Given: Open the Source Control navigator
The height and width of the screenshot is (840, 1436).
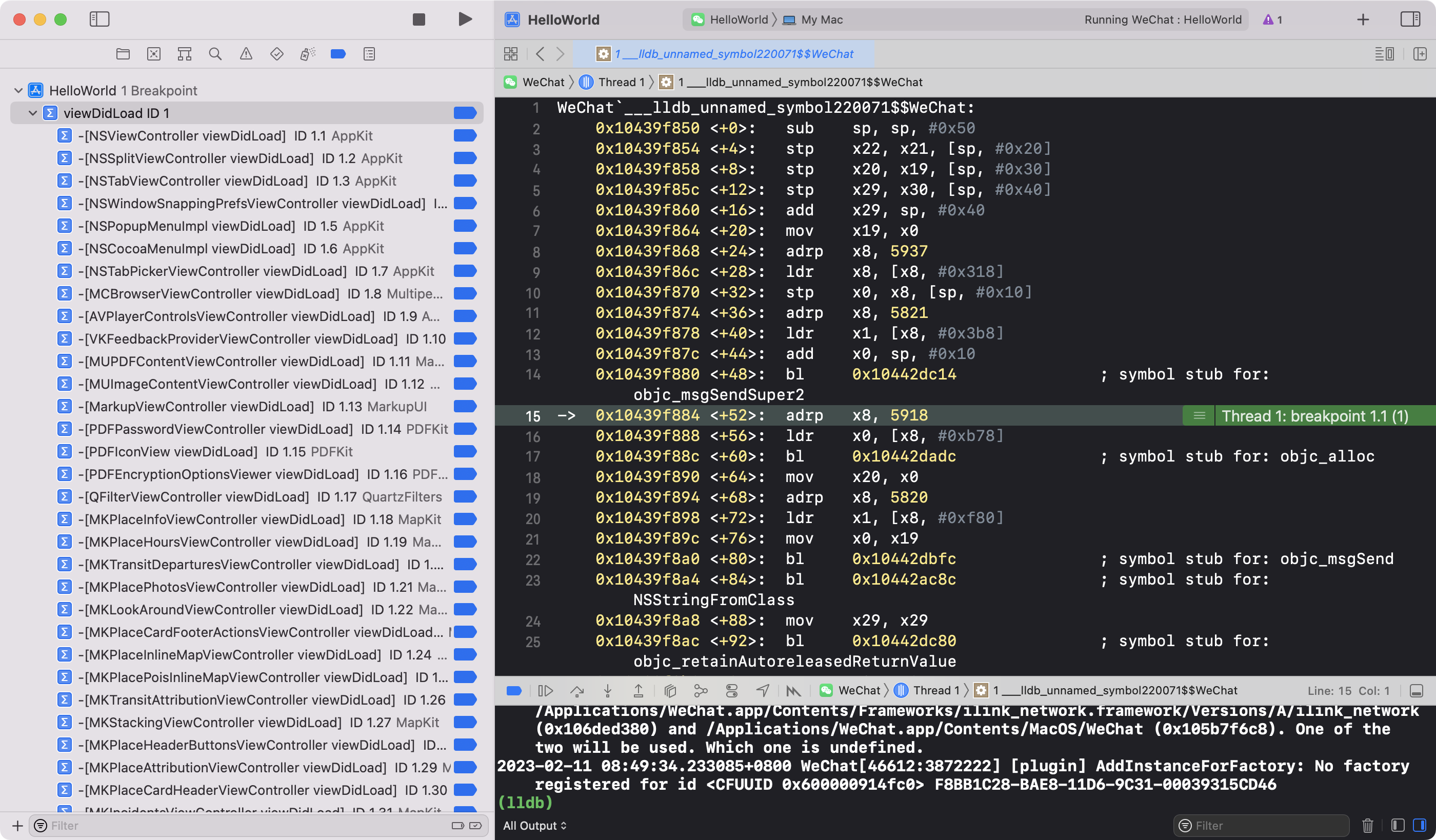Looking at the screenshot, I should [x=154, y=54].
